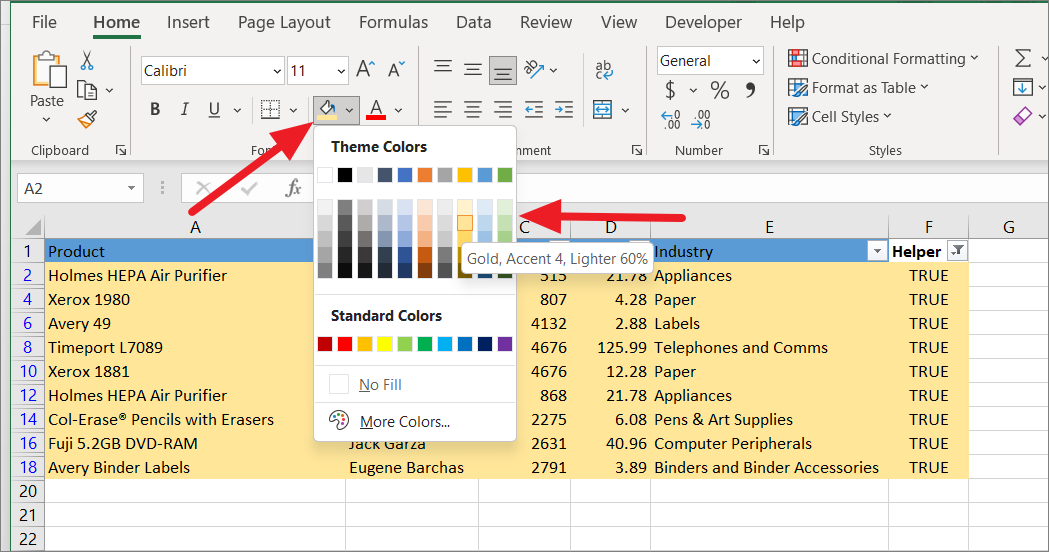Screen dimensions: 1049x552
Task: Toggle Italic formatting
Action: pos(185,109)
